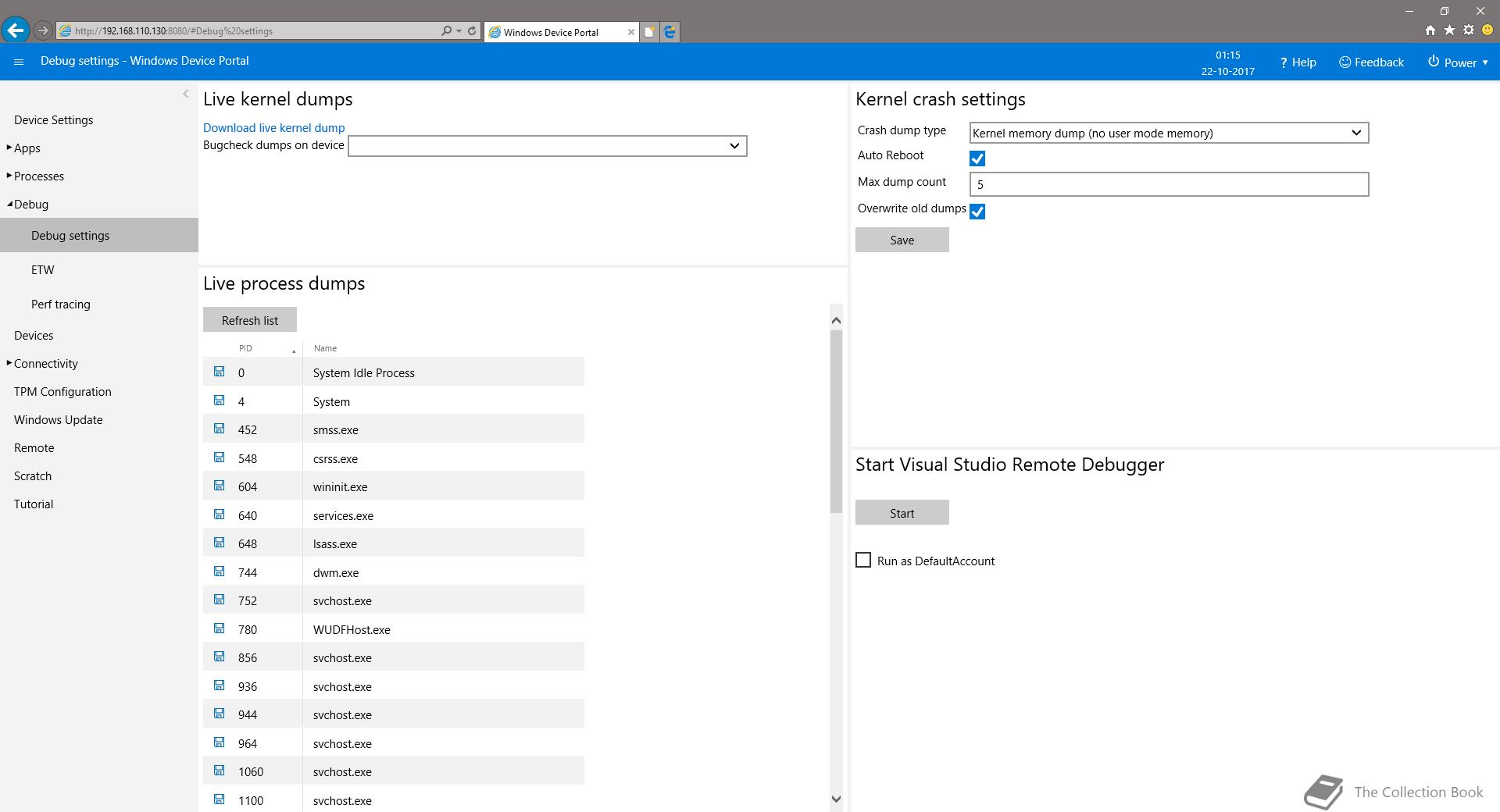Go to Devices page
Viewport: 1500px width, 812px height.
[34, 335]
